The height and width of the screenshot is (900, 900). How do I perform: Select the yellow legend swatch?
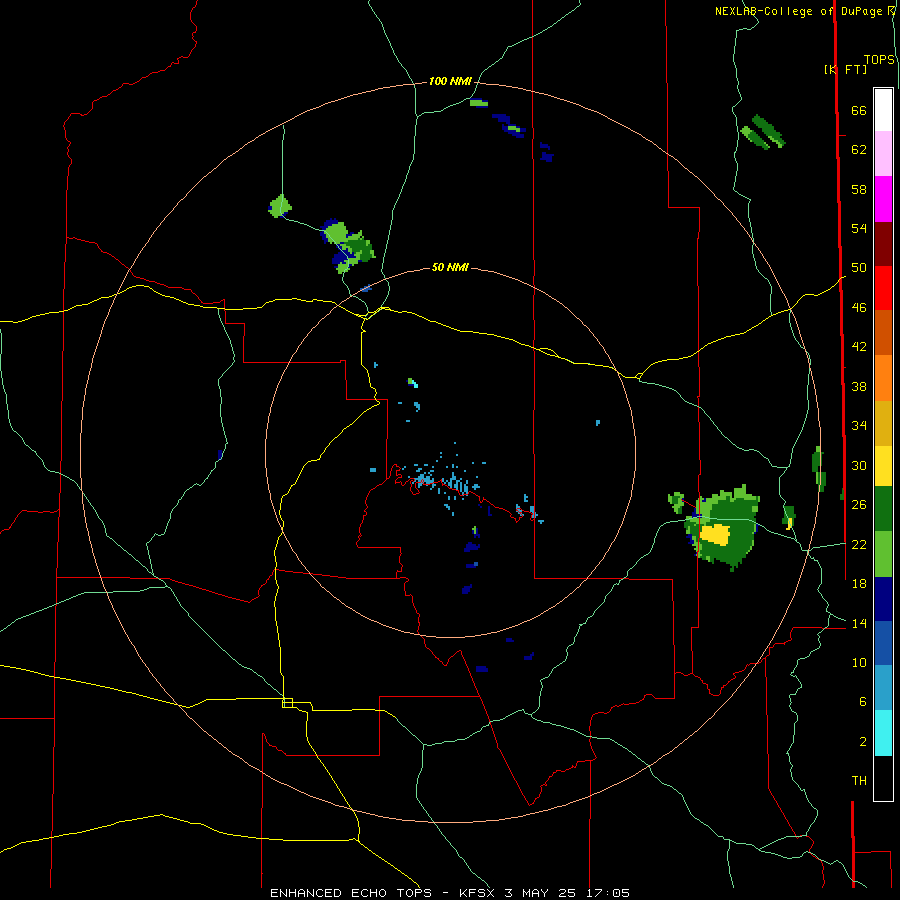coord(883,465)
